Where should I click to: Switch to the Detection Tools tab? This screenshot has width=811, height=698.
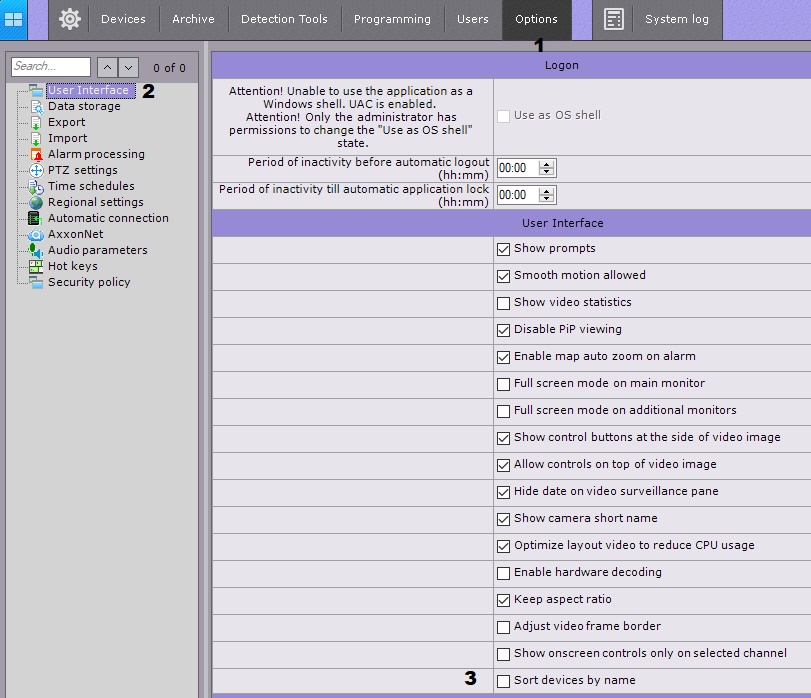(x=284, y=19)
